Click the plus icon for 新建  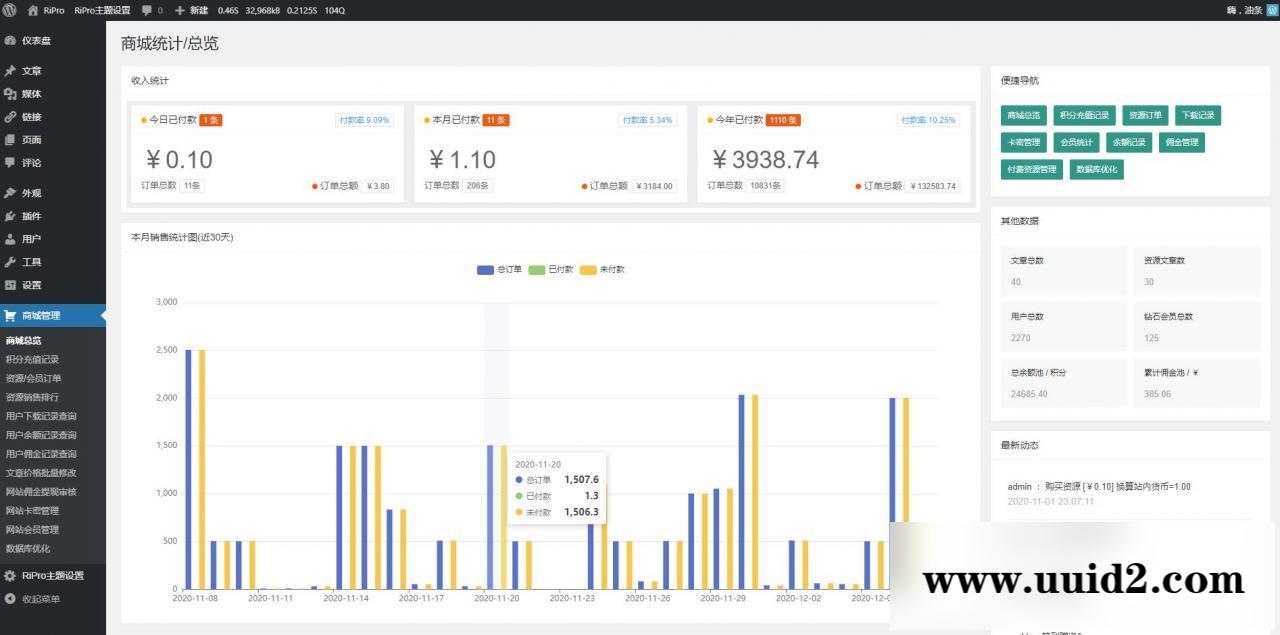tap(179, 10)
